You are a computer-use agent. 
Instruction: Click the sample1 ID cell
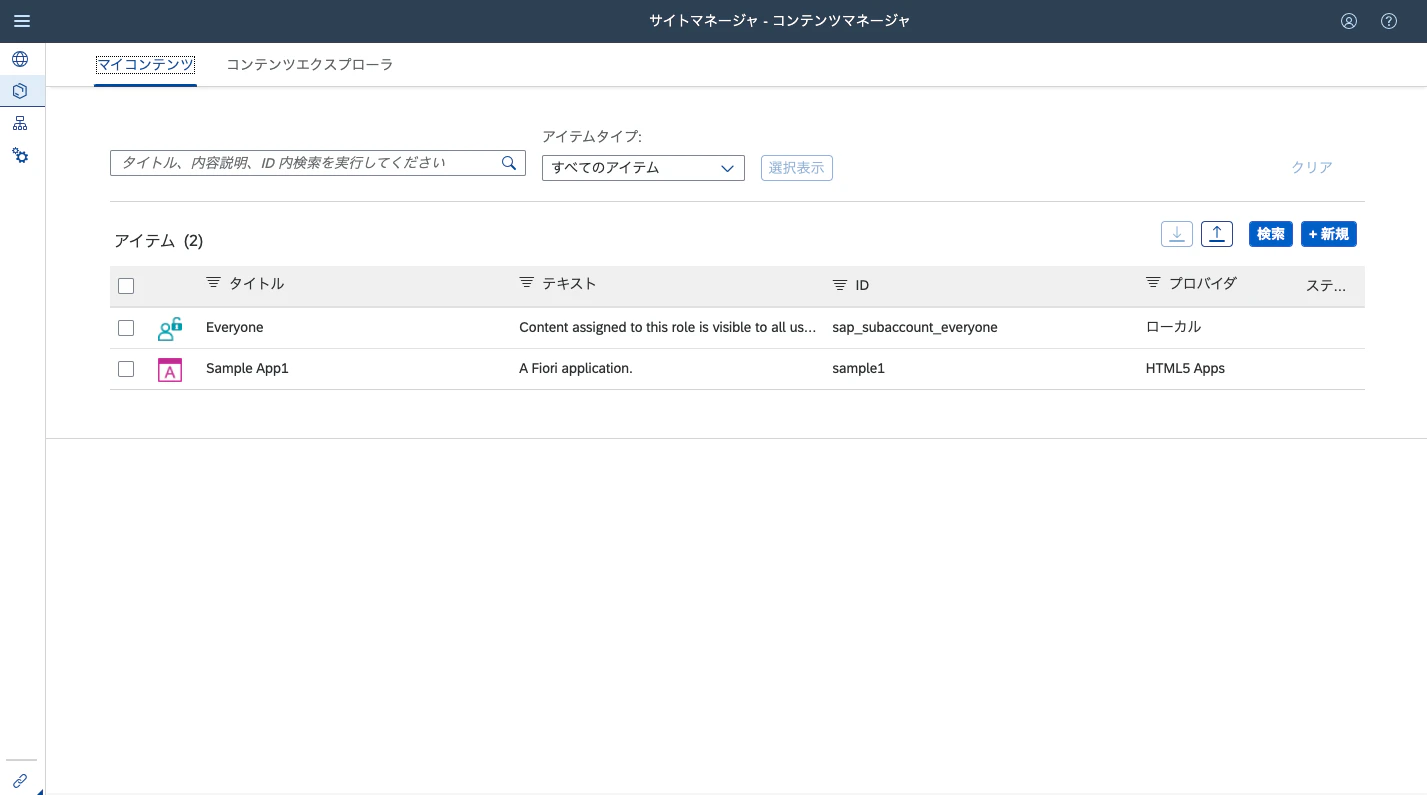click(859, 368)
